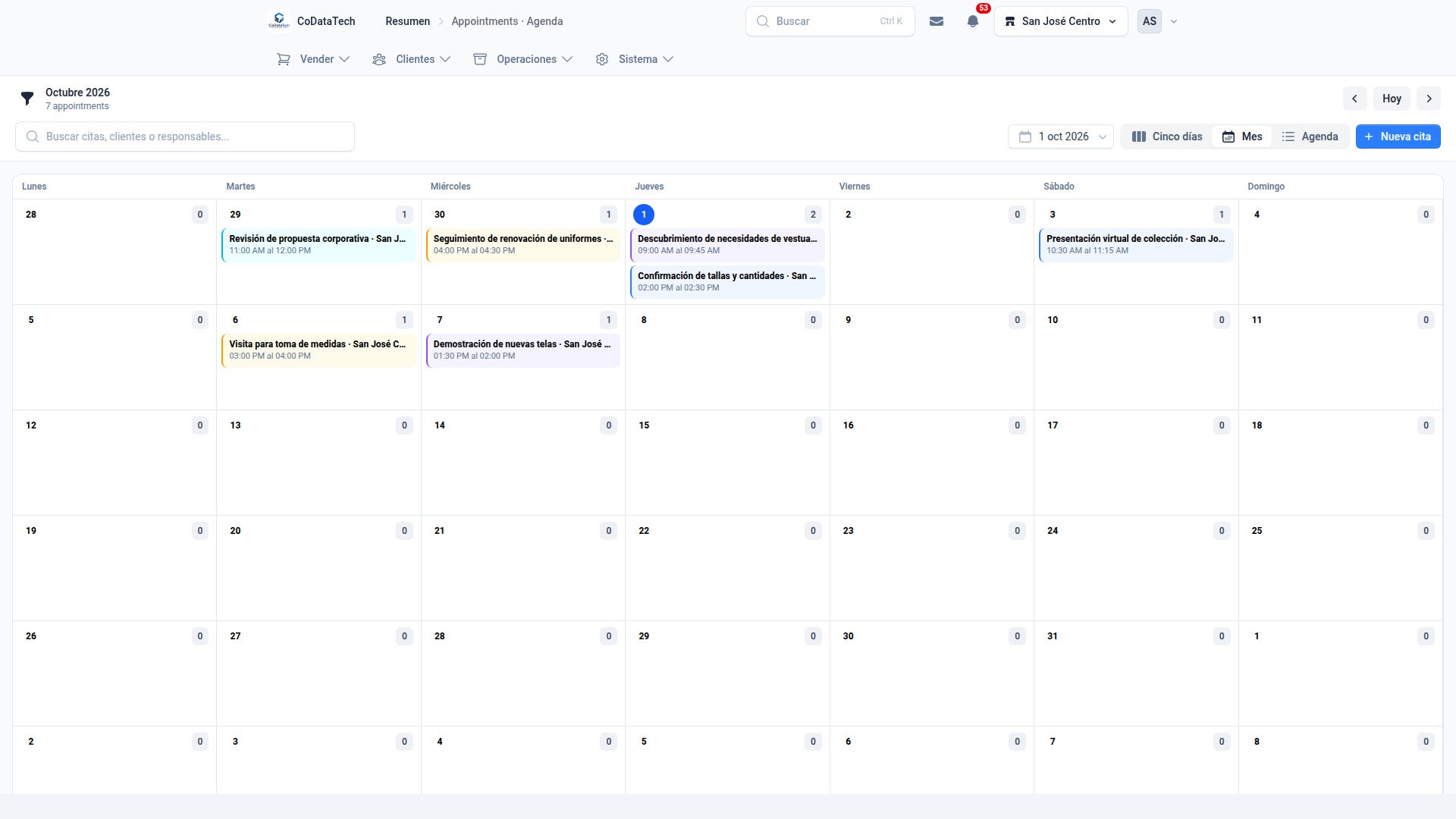Expand the Operaciones menu
1456x819 pixels.
click(x=523, y=59)
